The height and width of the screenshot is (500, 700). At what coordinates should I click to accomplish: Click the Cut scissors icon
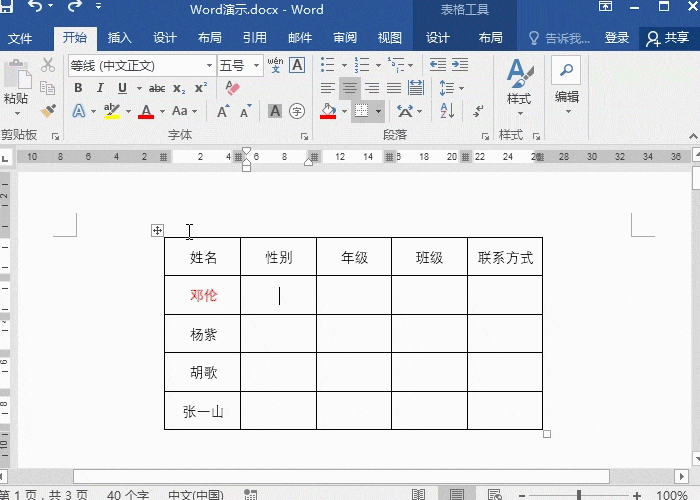[x=47, y=65]
